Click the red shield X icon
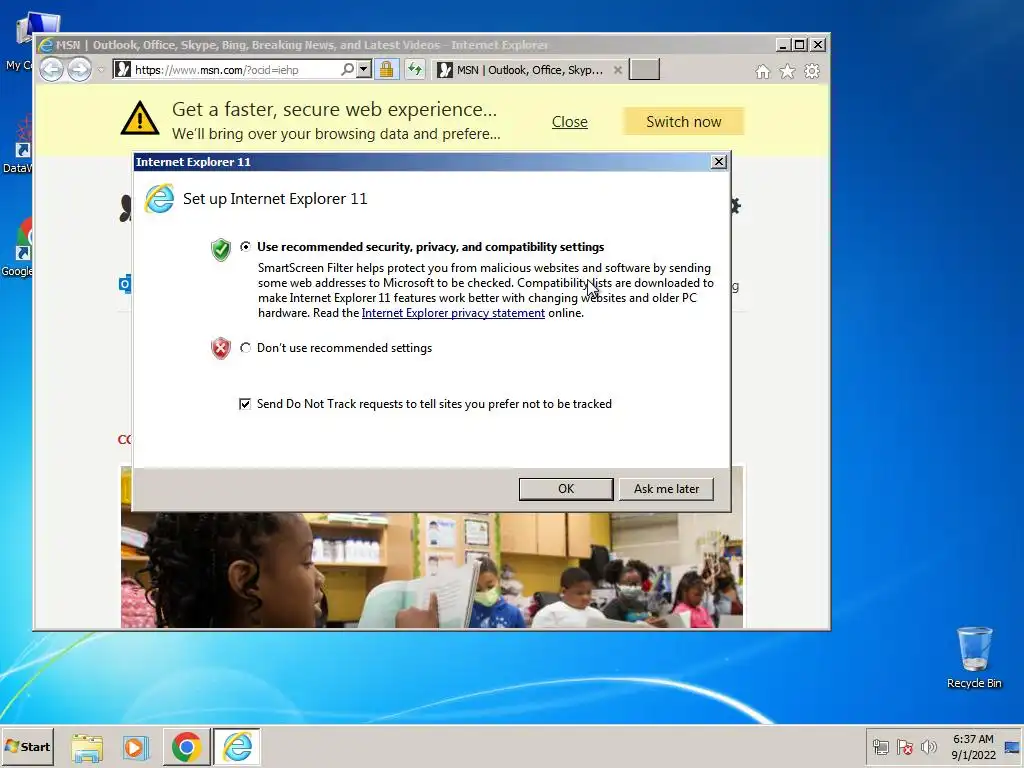This screenshot has width=1024, height=768. 221,349
